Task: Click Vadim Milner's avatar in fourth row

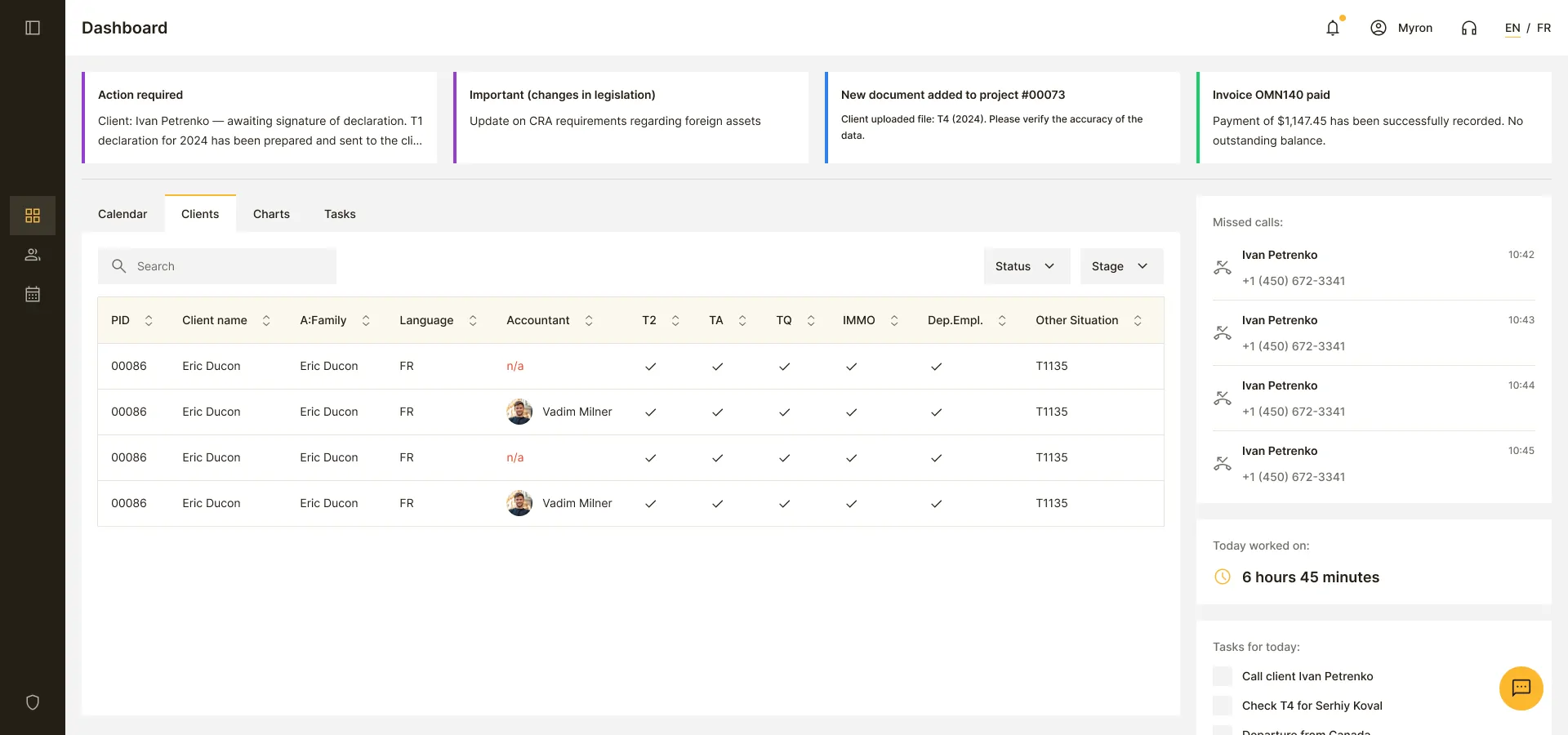Action: (x=519, y=503)
